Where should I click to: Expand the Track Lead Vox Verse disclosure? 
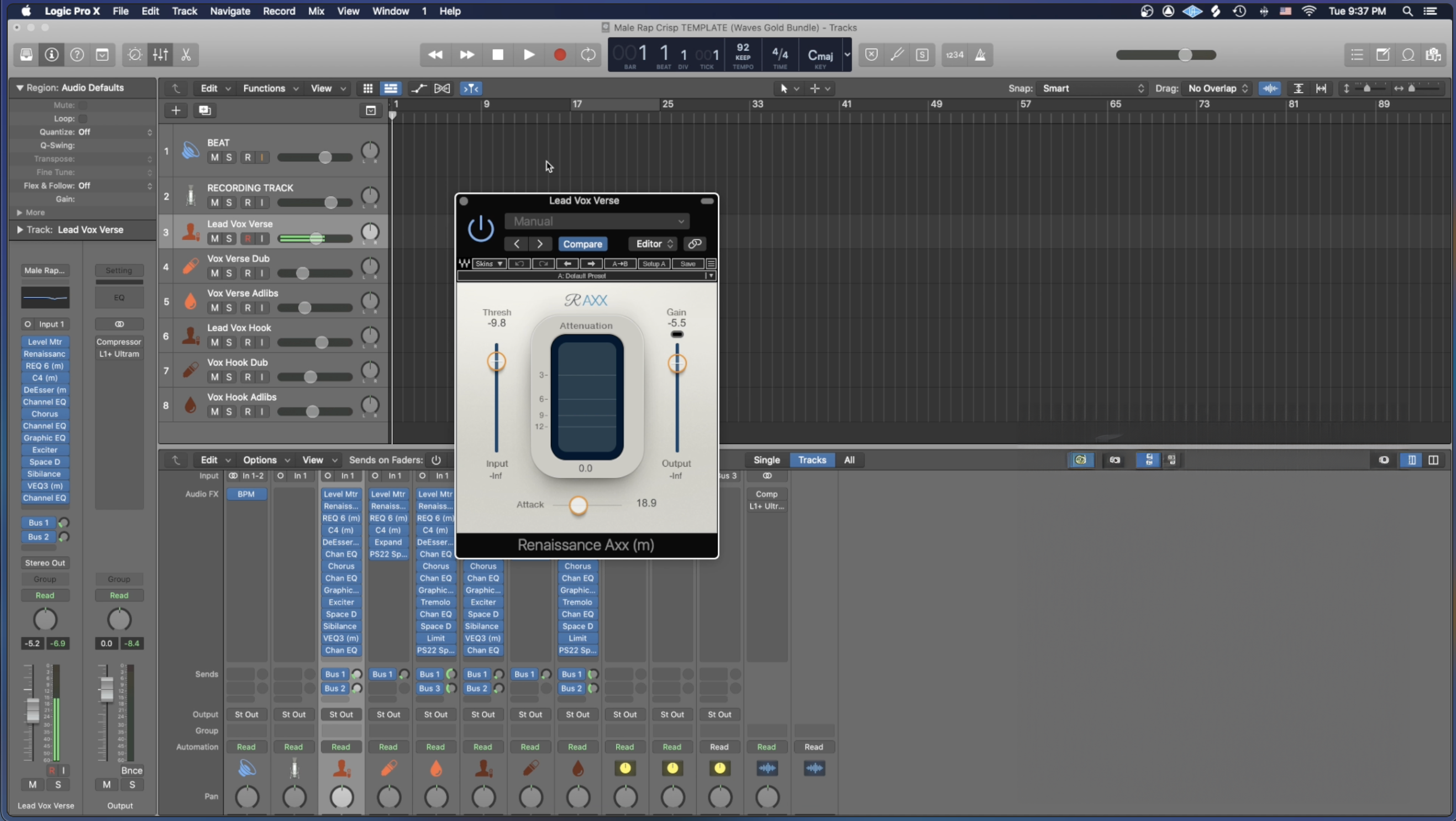[x=20, y=229]
